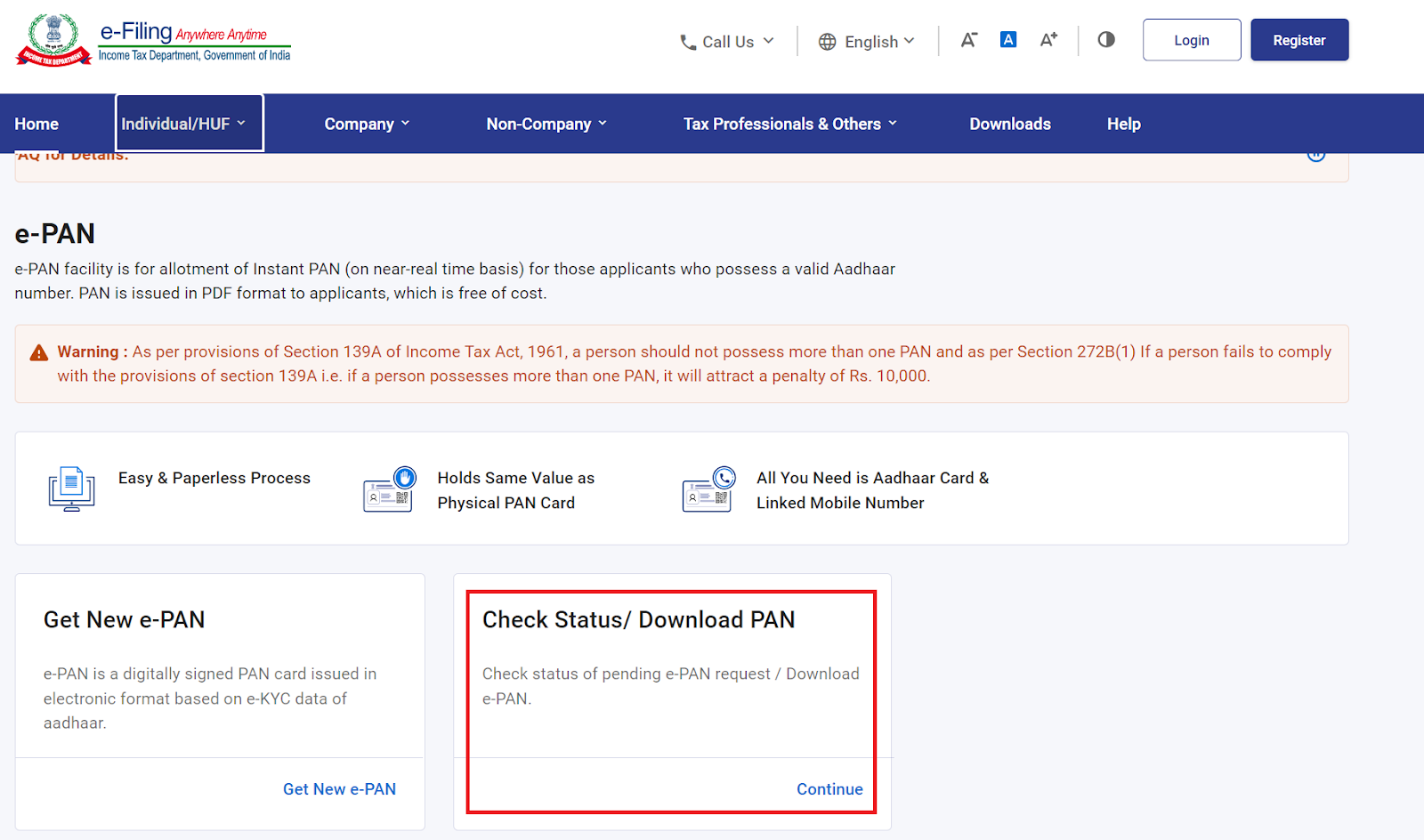Click the increase font size icon
Image resolution: width=1424 pixels, height=840 pixels.
point(1048,40)
